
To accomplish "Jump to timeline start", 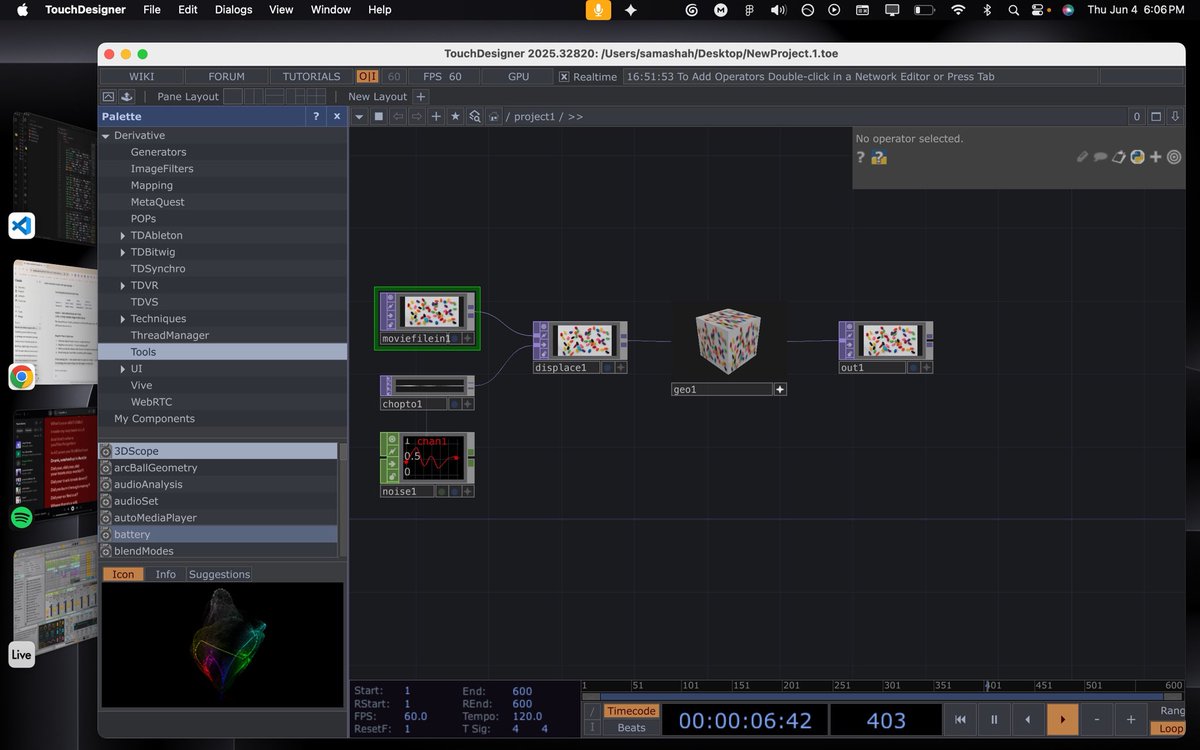I will coord(960,719).
